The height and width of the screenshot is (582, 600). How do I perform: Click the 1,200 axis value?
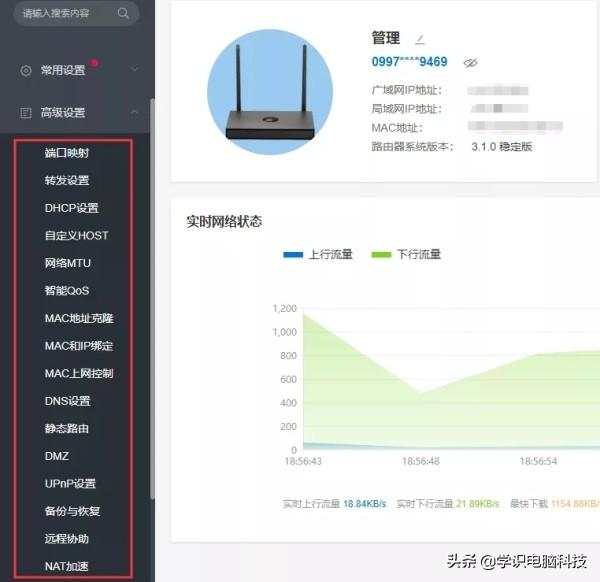[x=285, y=308]
